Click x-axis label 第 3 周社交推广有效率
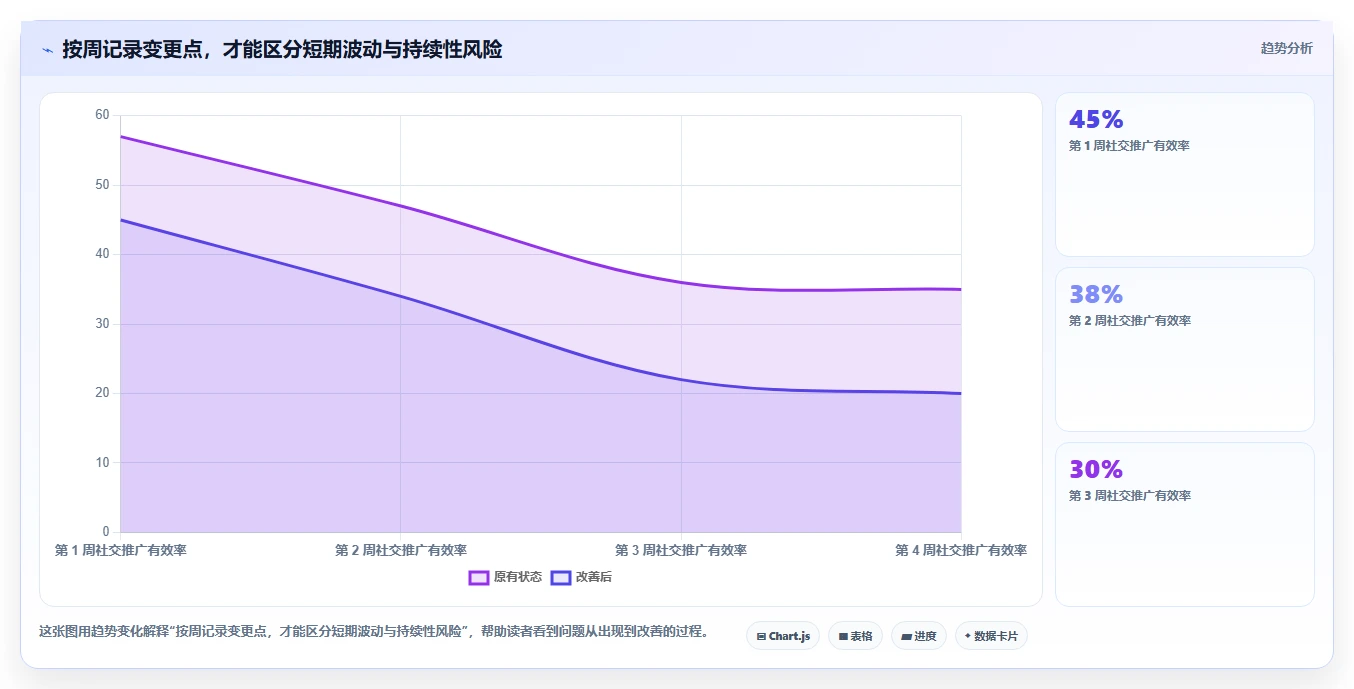Screen dimensions: 1354x689 pyautogui.click(x=681, y=550)
